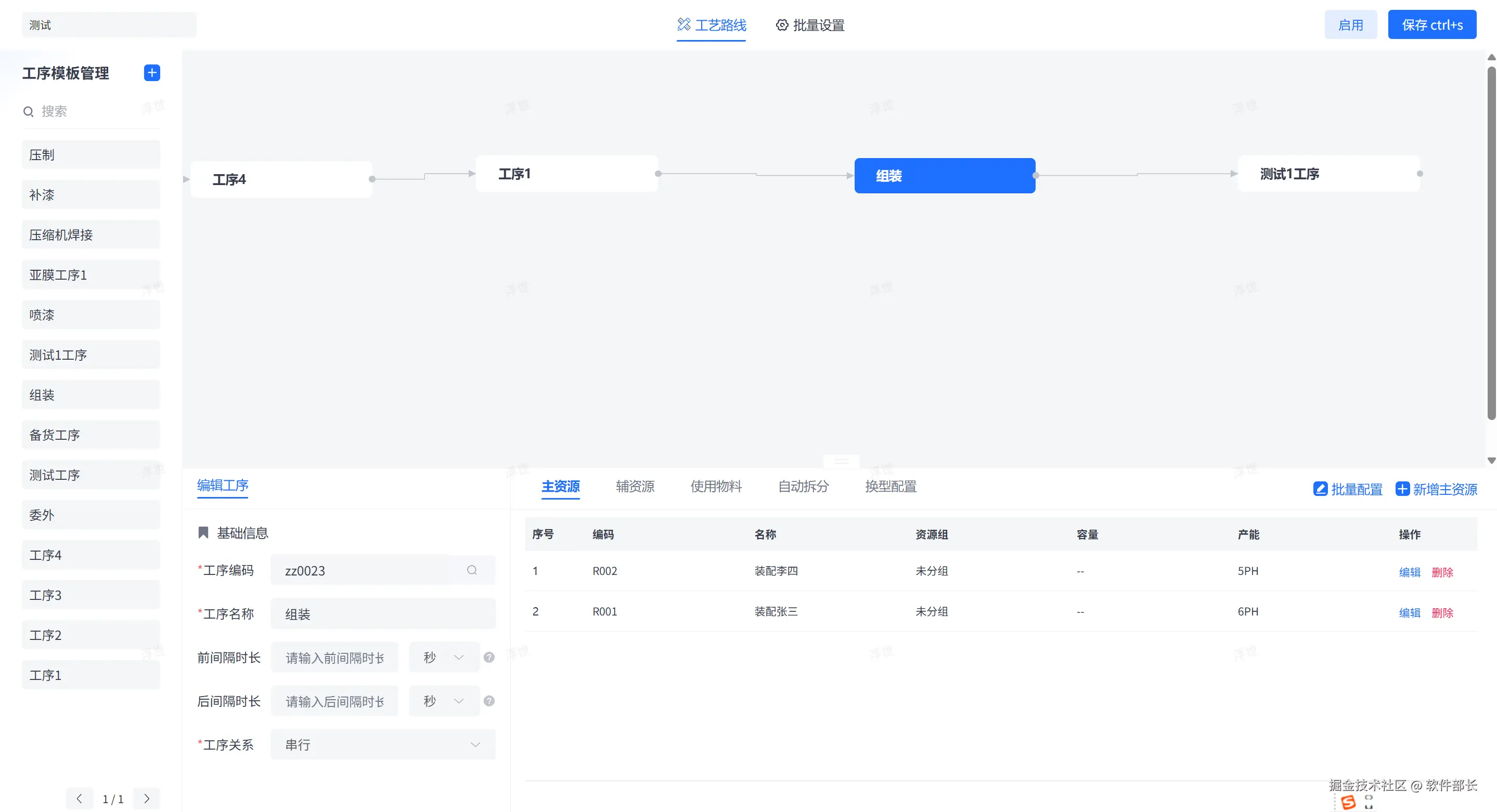
Task: Expand the 工序关系 dropdown
Action: pos(383,744)
